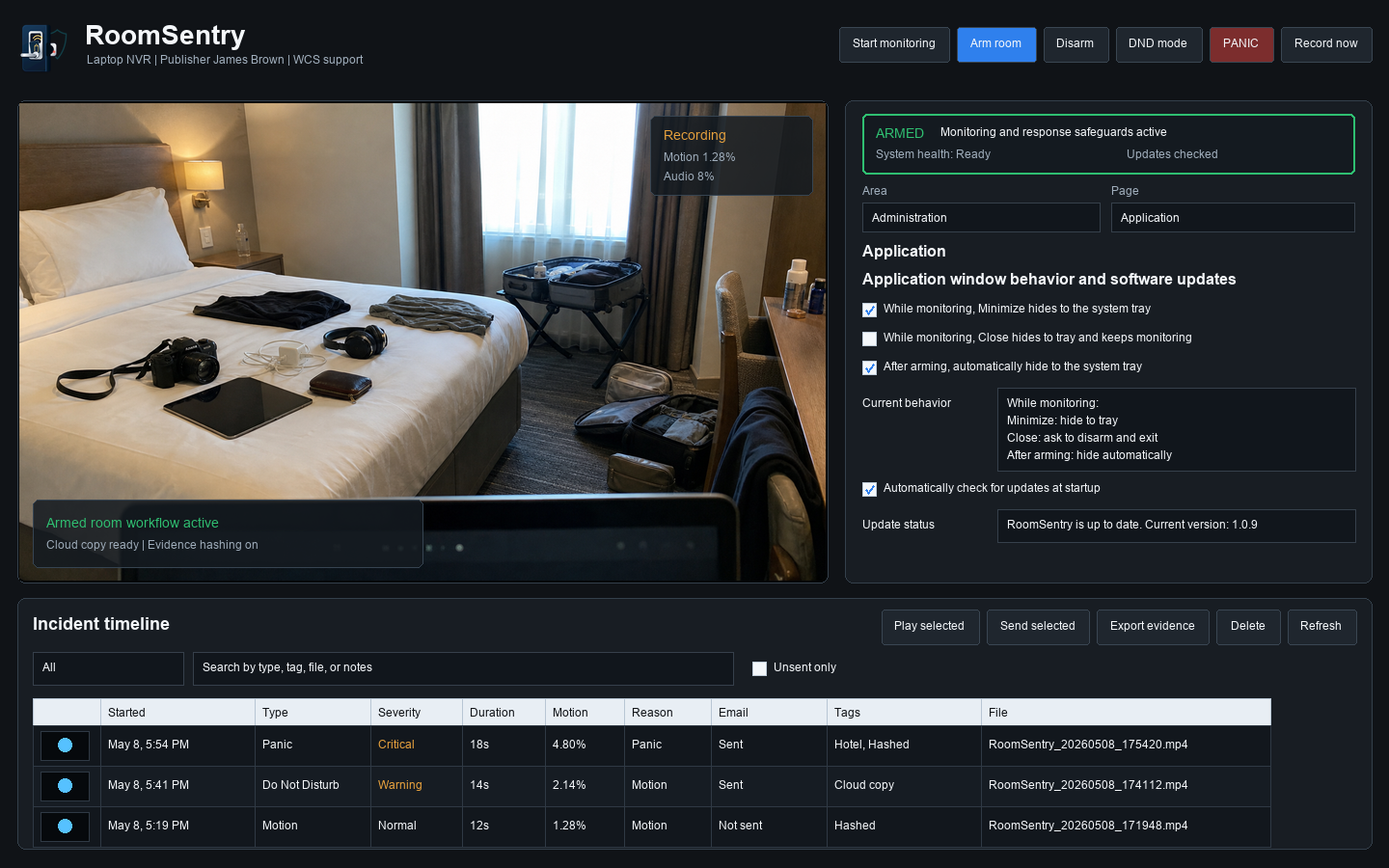
Task: Toggle automatic update check at startup
Action: pos(869,489)
